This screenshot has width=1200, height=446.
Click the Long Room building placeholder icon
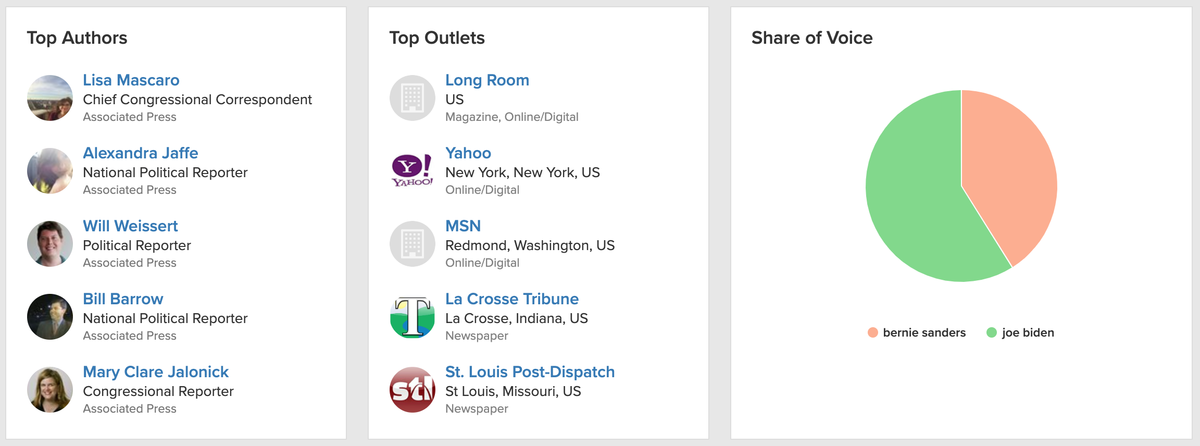[x=412, y=98]
